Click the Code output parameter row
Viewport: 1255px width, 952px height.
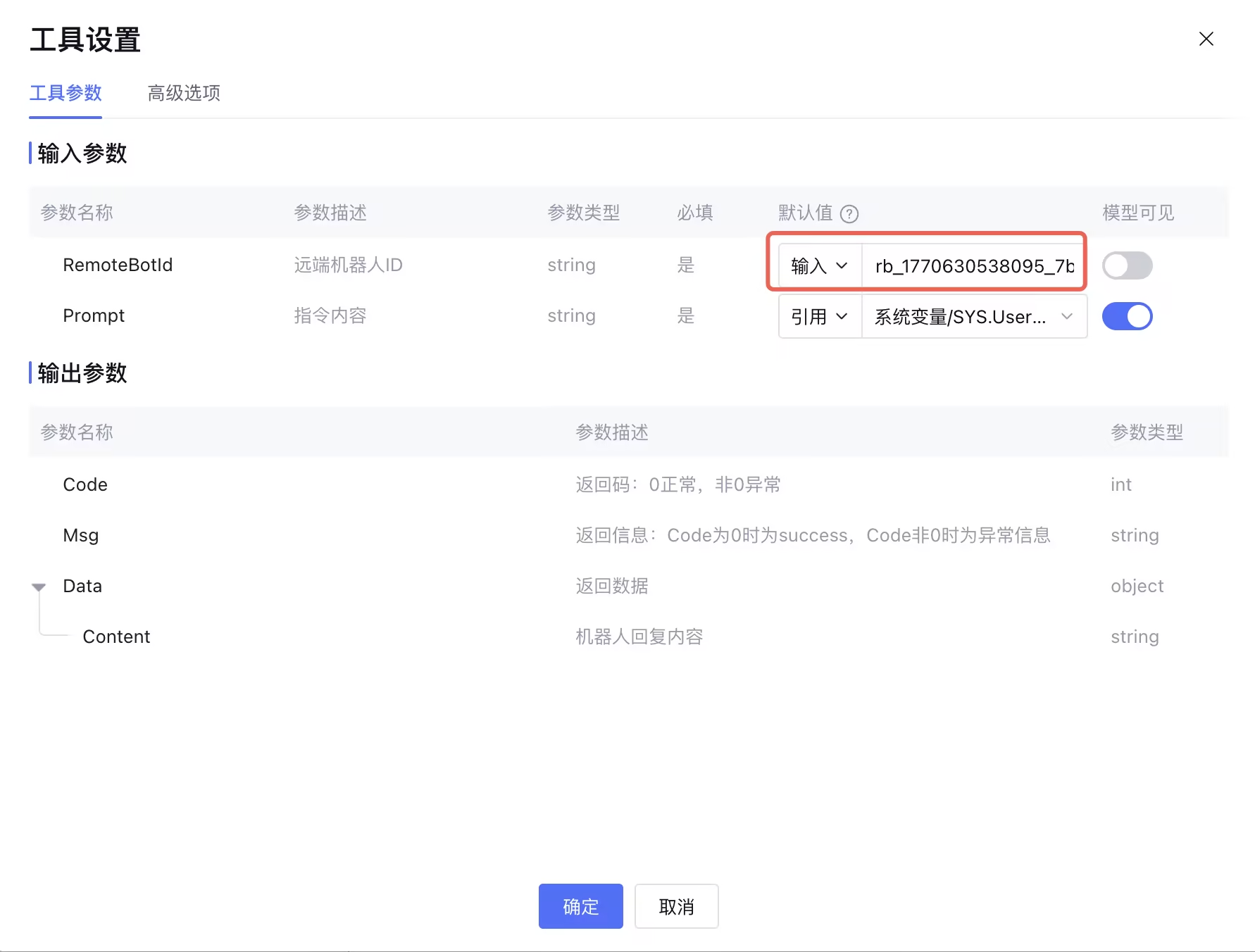(629, 484)
